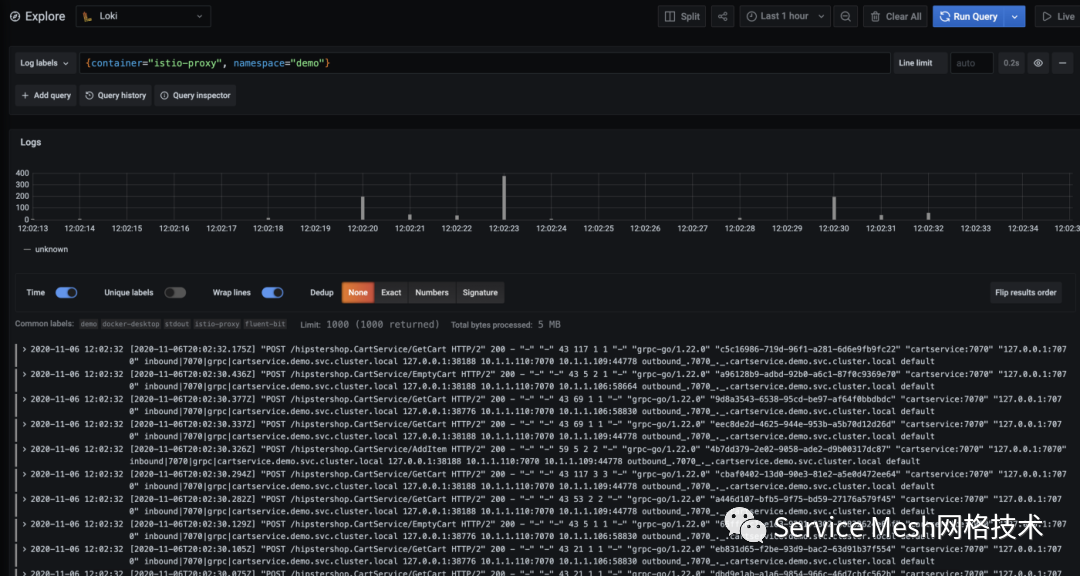Open the Loki datasource dropdown
This screenshot has height=576, width=1080.
tap(143, 17)
